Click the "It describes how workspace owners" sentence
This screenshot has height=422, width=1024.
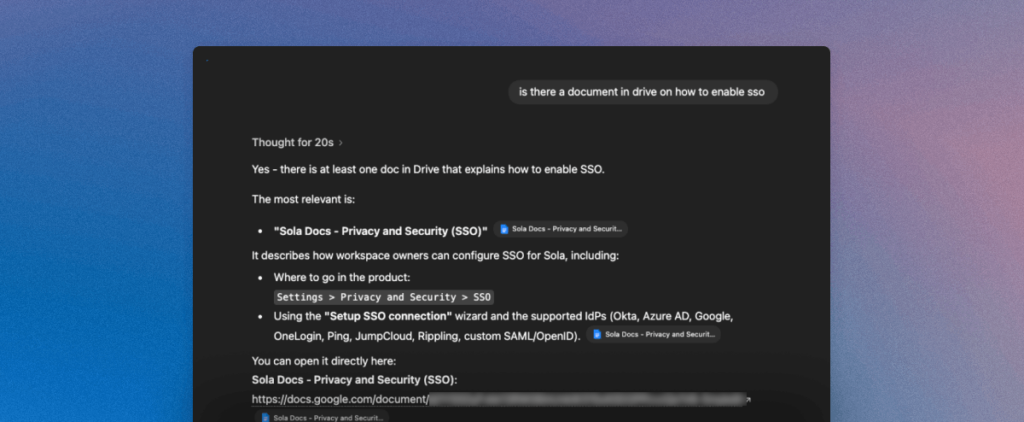pyautogui.click(x=435, y=255)
